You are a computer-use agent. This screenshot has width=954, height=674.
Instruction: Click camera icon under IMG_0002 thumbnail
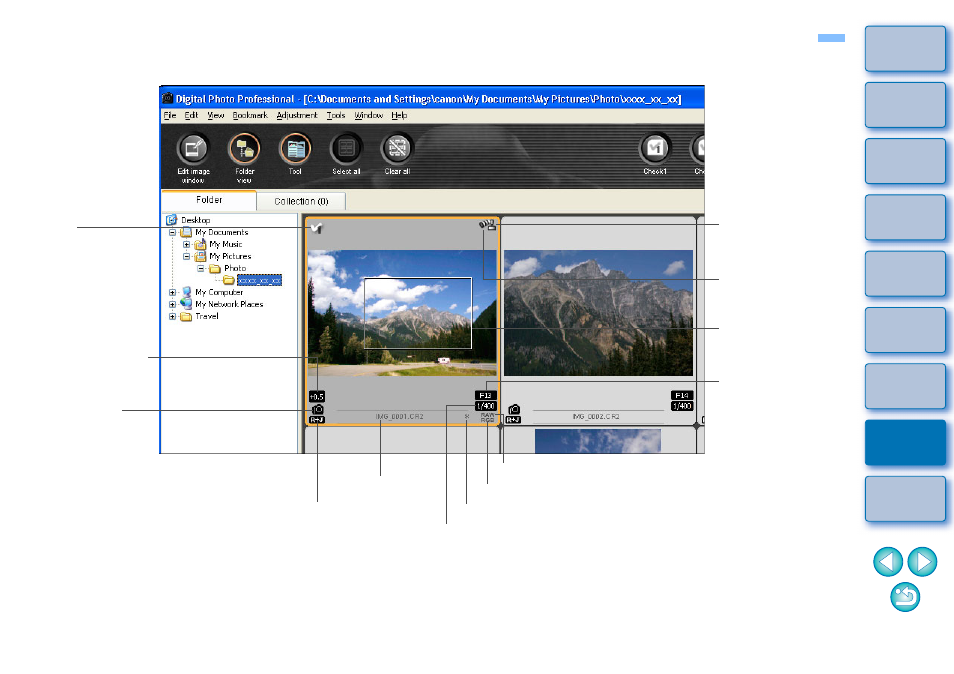pyautogui.click(x=514, y=410)
